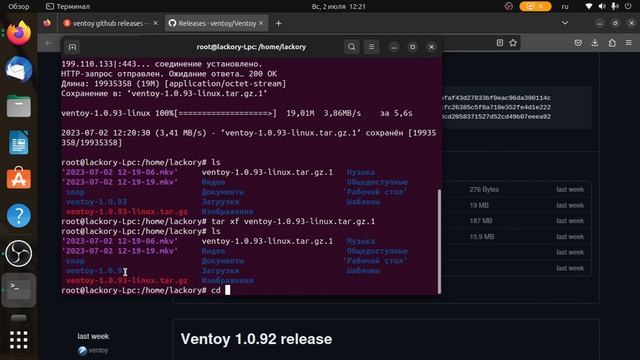Open 'Ventoy 1.0.92 release' heading link
640x360 pixels.
coord(256,339)
